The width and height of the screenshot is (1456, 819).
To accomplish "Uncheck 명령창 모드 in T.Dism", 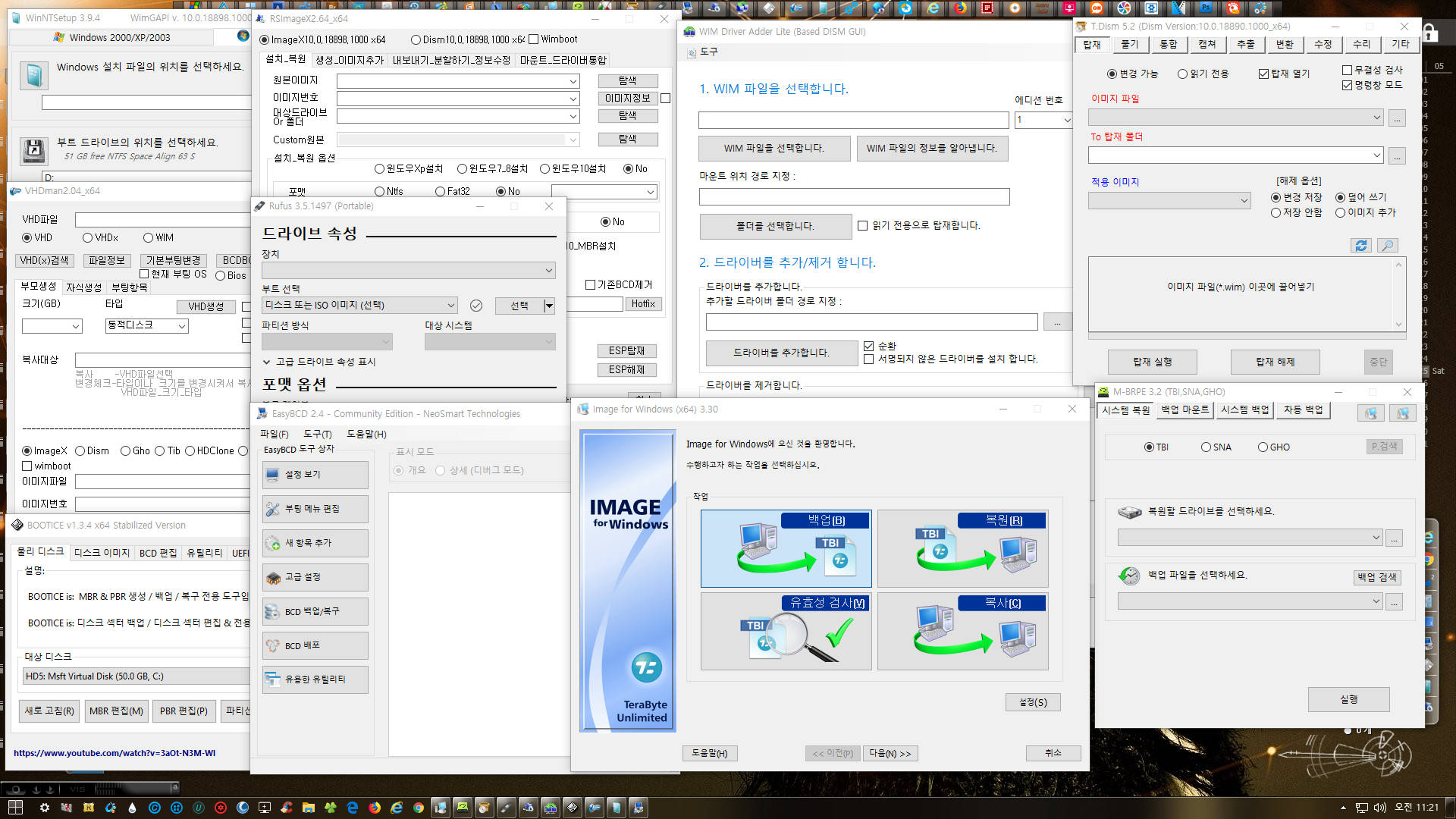I will point(1347,85).
